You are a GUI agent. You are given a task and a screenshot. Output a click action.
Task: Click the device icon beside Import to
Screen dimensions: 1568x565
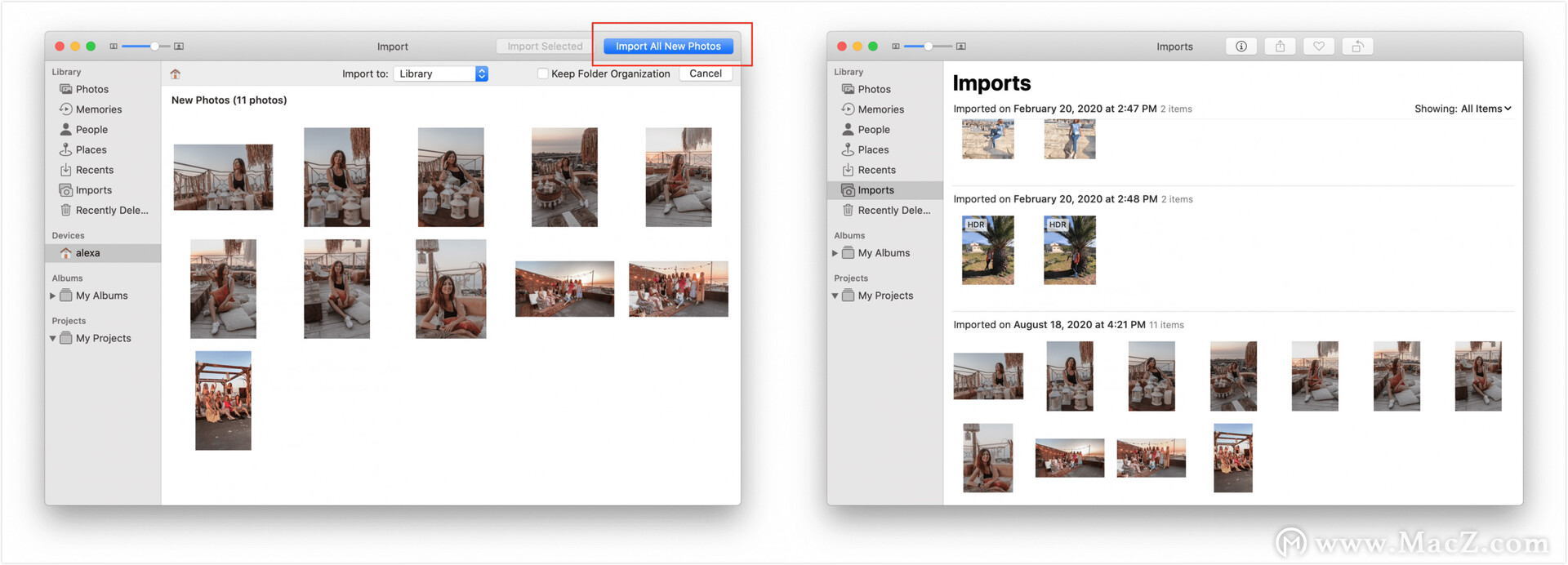pyautogui.click(x=175, y=74)
